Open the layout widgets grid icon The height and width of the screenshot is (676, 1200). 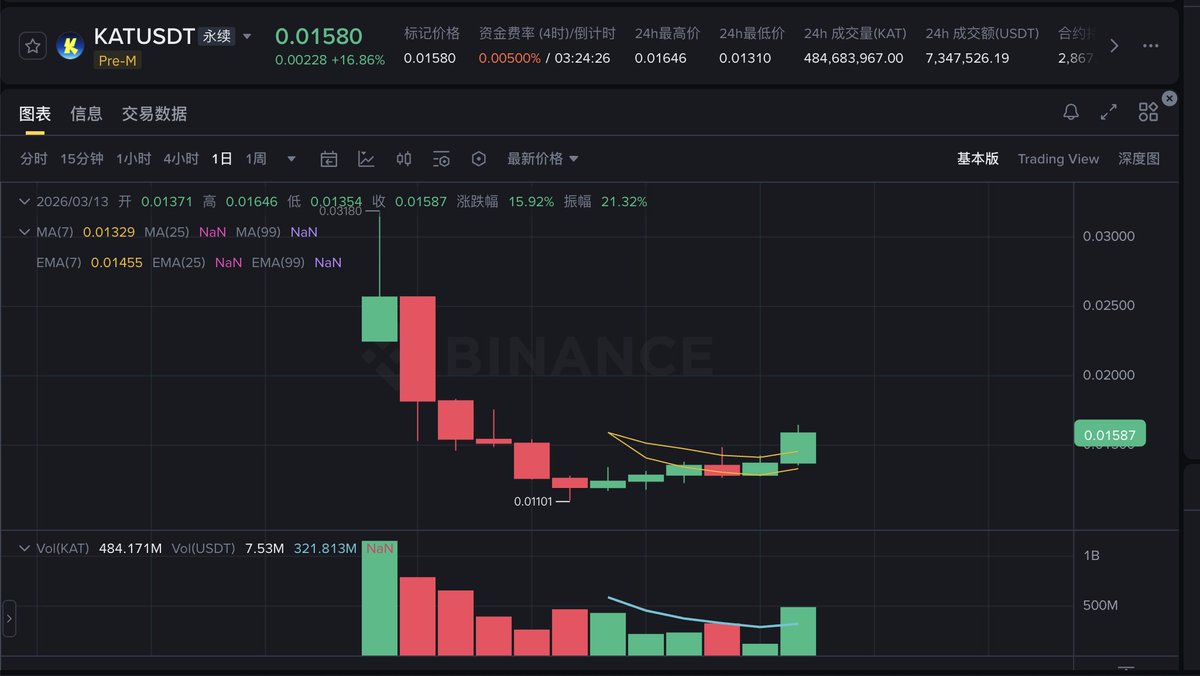click(x=1147, y=113)
